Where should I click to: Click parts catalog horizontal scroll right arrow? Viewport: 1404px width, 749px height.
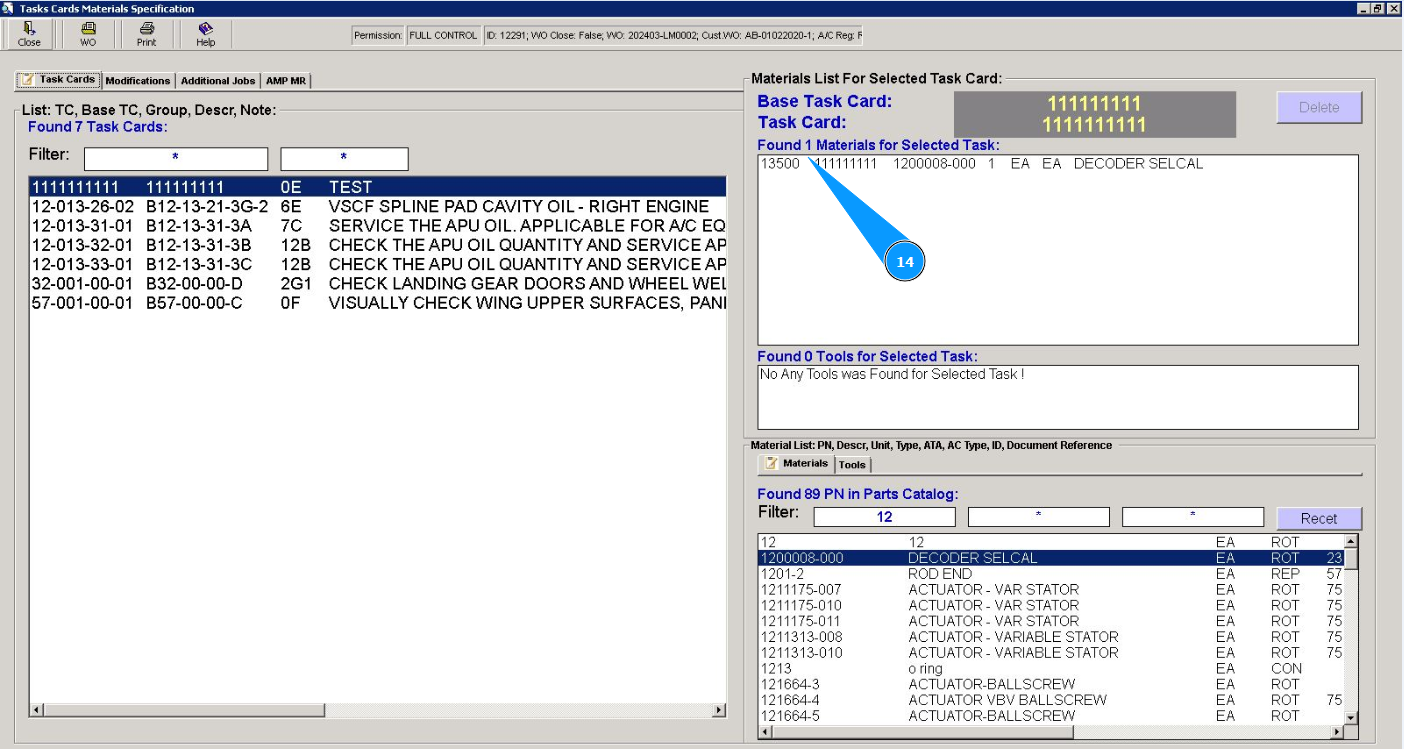click(x=1336, y=732)
